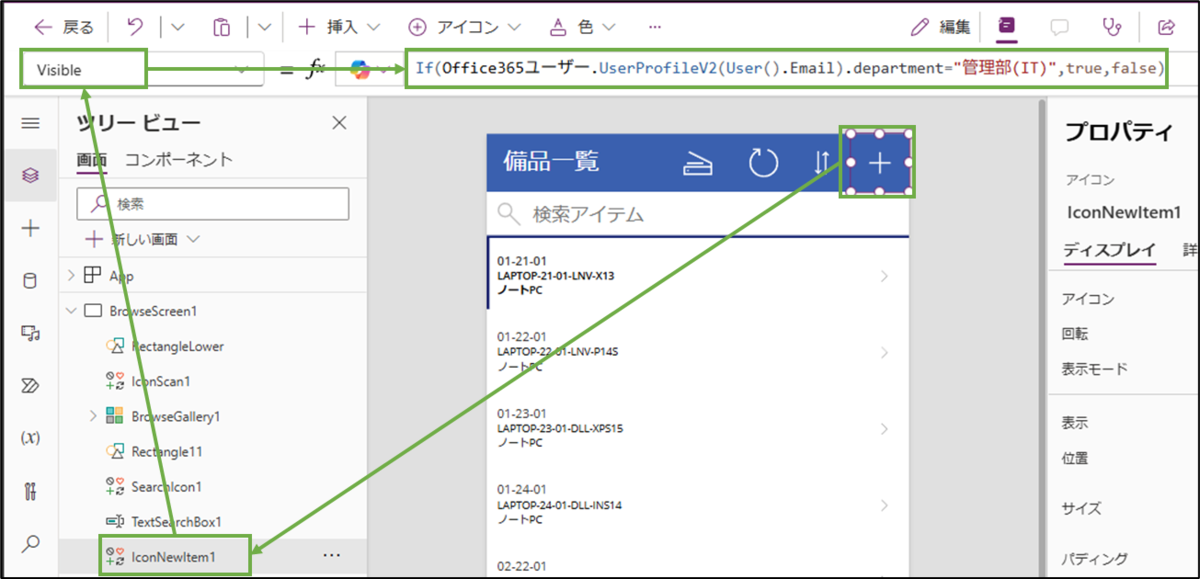The height and width of the screenshot is (579, 1200).
Task: Click the purple notes icon in header
Action: (x=1008, y=26)
